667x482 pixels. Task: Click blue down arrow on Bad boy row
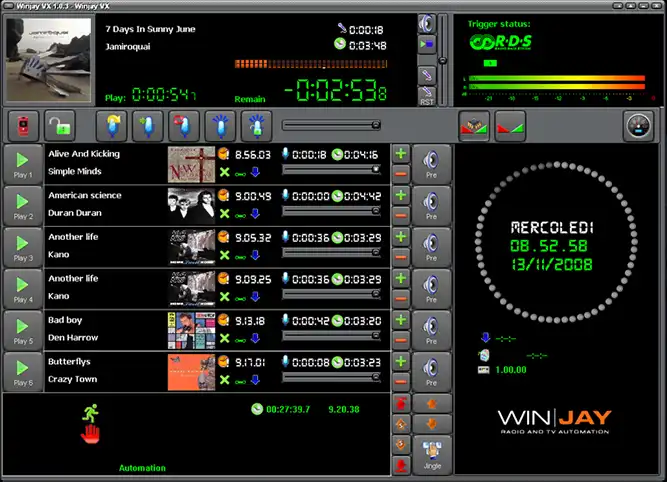(255, 338)
